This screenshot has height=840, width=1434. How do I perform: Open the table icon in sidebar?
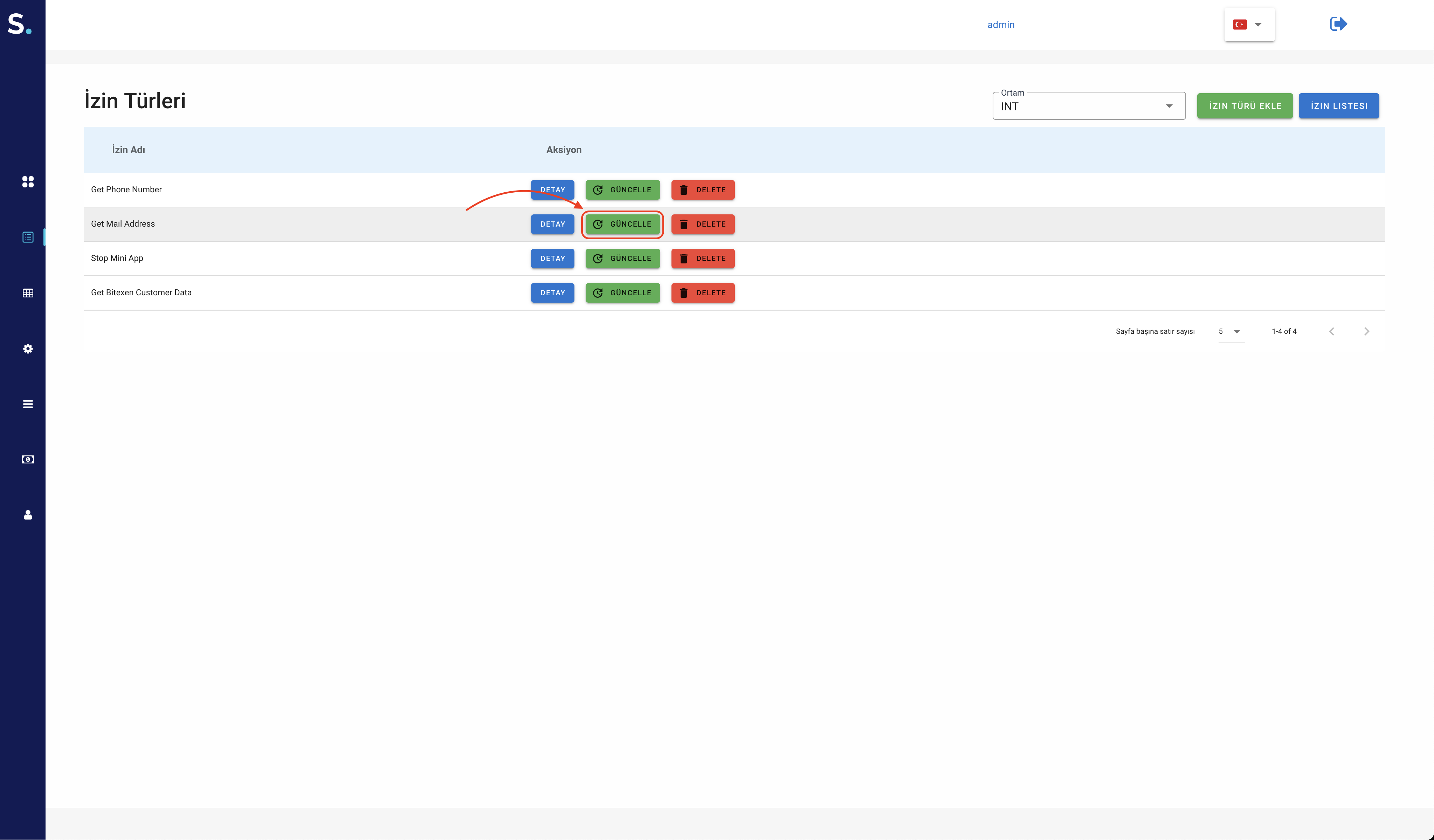[27, 293]
